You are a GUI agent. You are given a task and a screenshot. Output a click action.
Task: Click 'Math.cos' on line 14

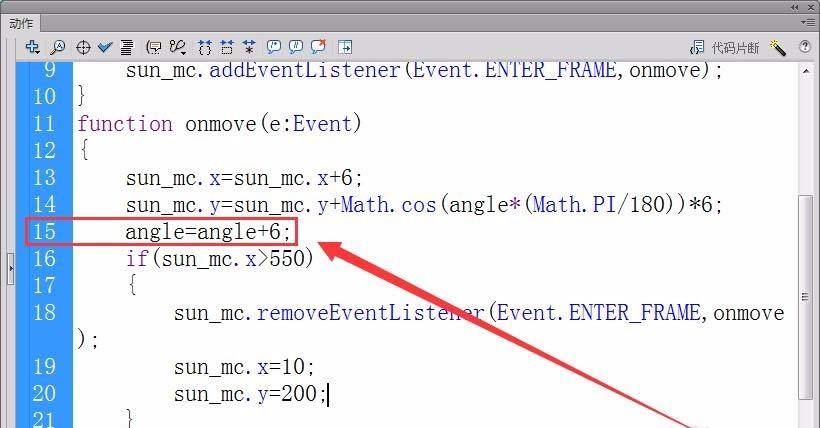coord(388,205)
